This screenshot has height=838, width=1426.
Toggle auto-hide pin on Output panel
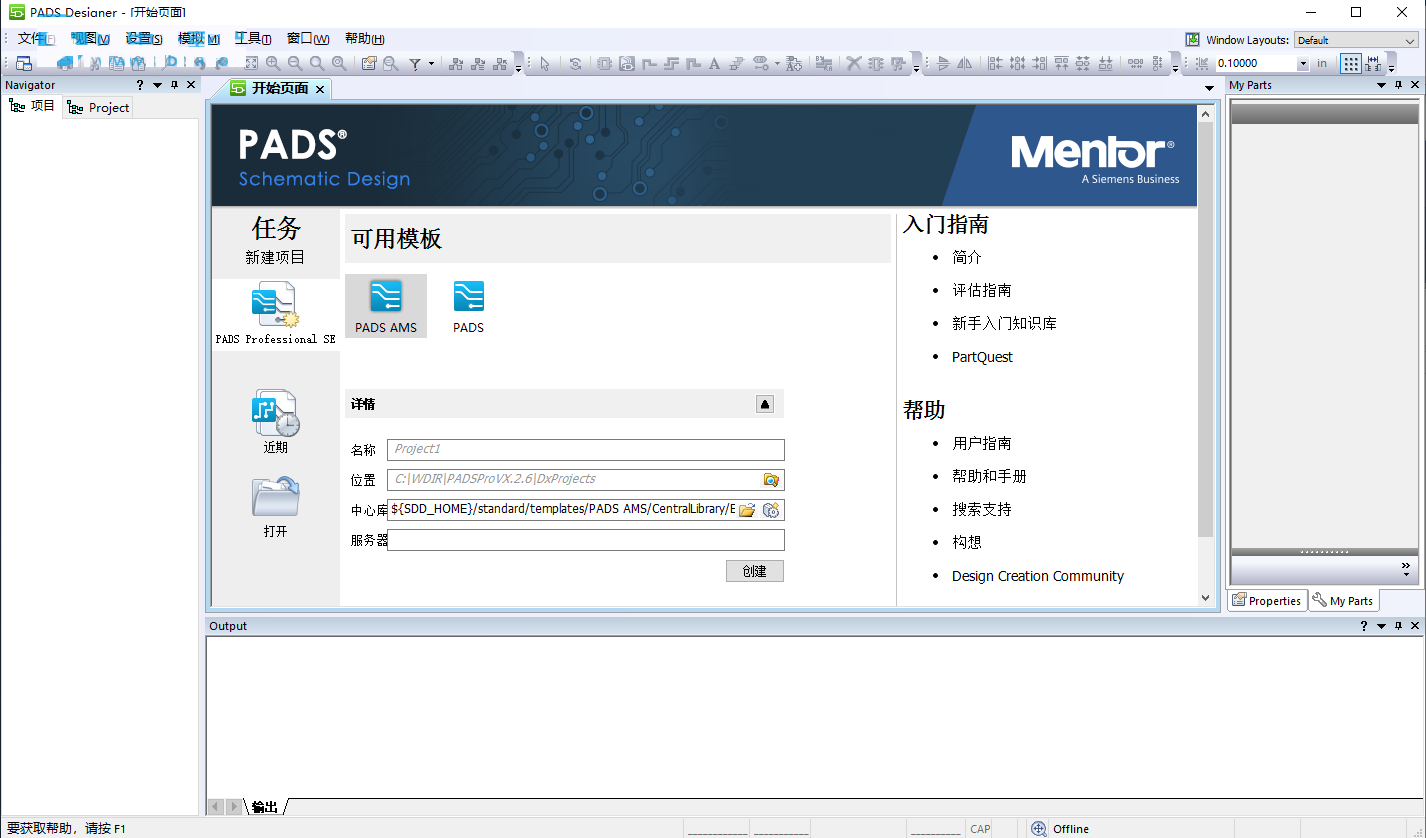coord(1399,626)
